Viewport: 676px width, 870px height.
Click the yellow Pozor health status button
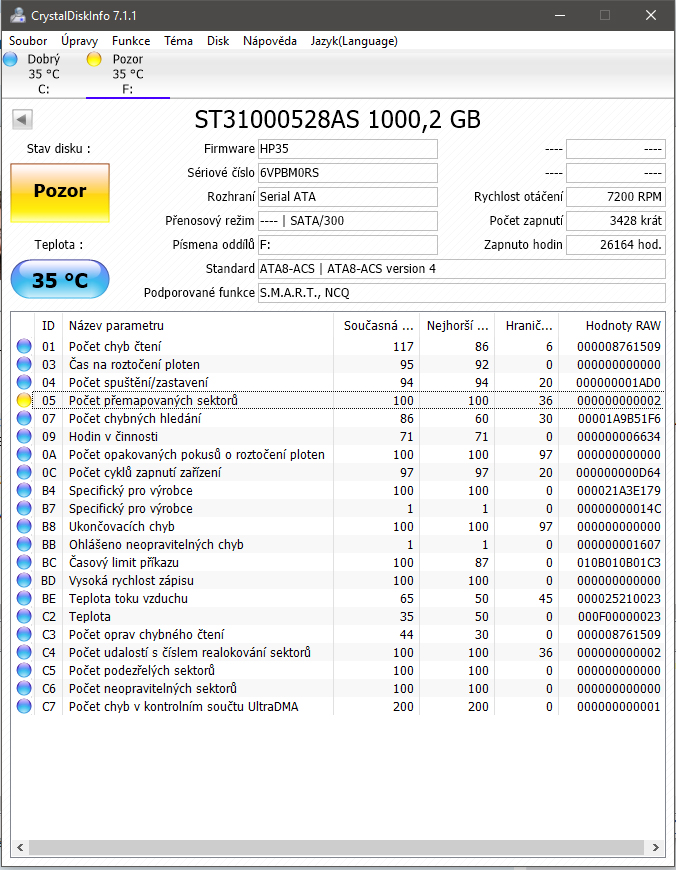(x=60, y=191)
